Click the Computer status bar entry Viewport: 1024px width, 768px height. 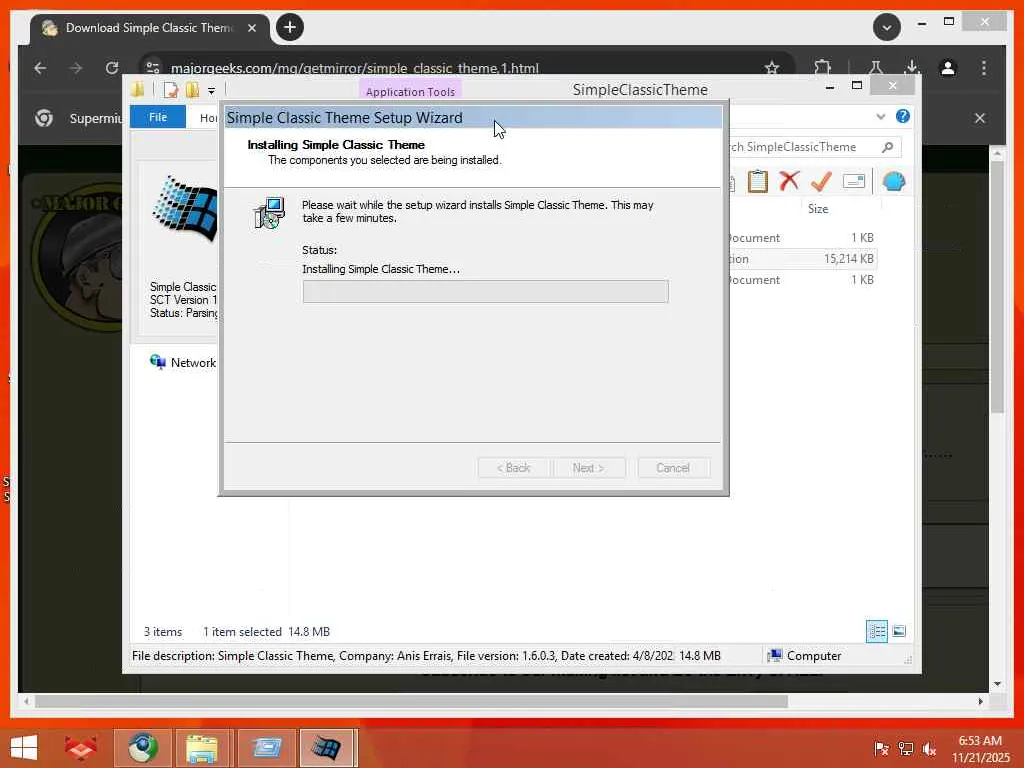point(805,656)
